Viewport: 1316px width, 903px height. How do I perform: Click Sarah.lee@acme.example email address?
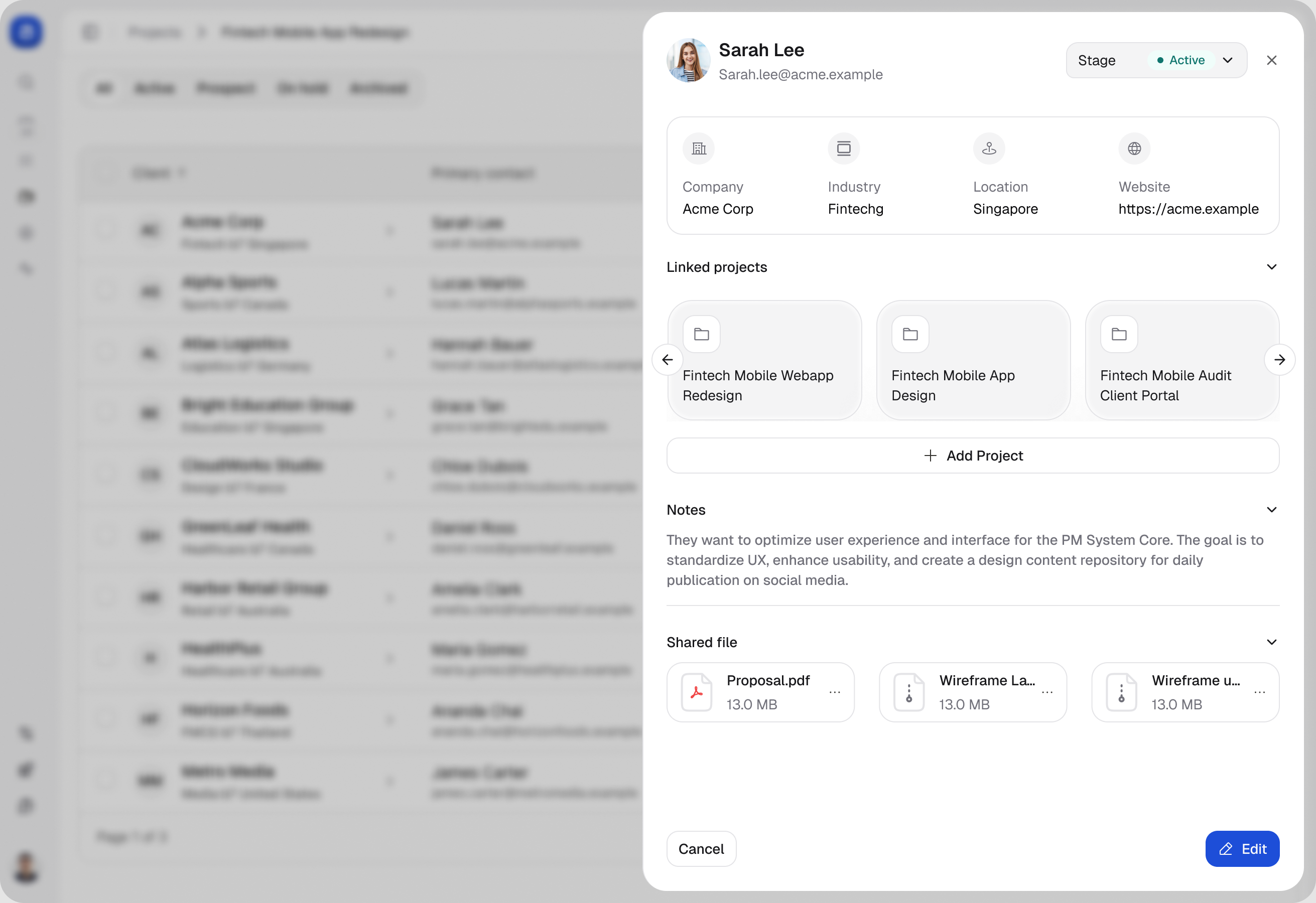pyautogui.click(x=801, y=75)
